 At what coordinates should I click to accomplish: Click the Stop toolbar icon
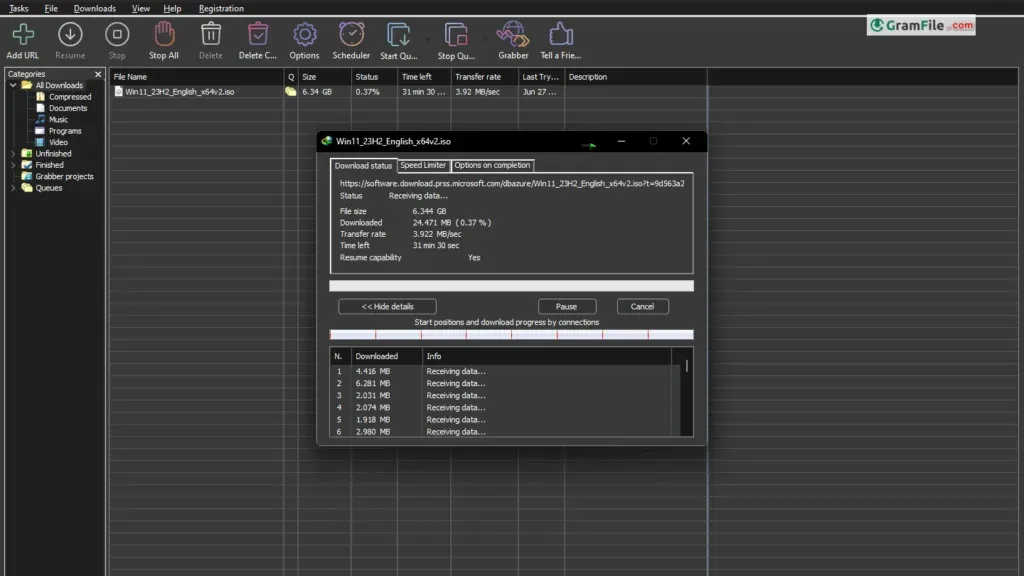[x=117, y=35]
